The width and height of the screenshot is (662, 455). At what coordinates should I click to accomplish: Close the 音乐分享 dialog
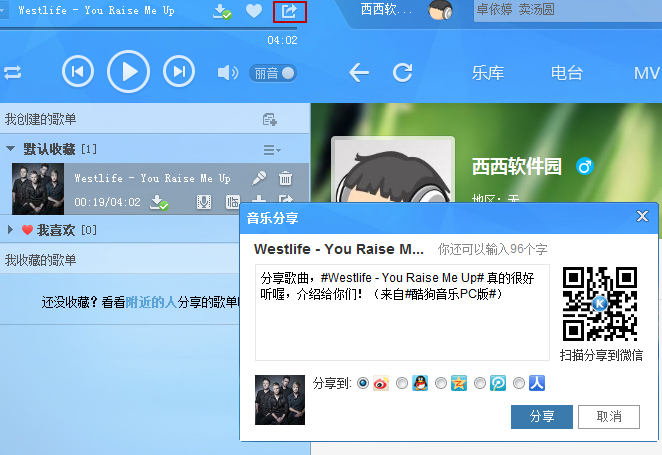(642, 216)
